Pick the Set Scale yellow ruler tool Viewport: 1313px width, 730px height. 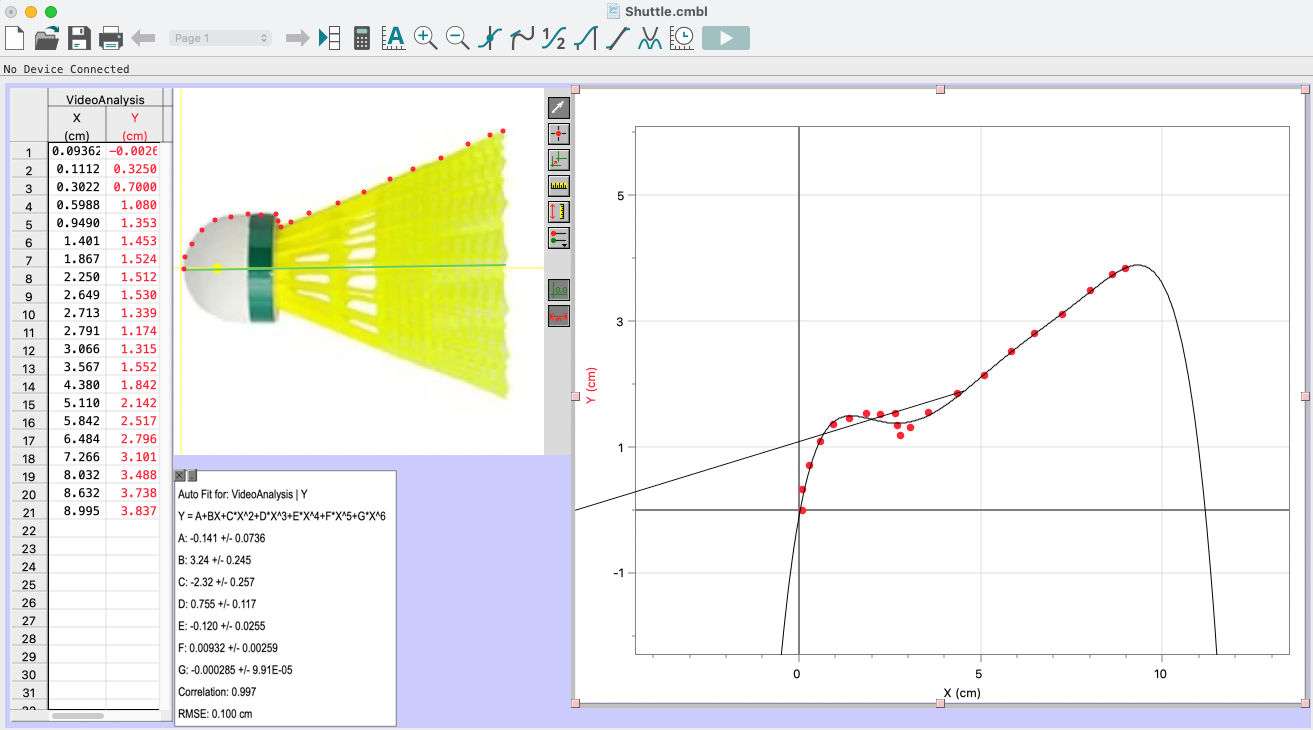tap(559, 185)
